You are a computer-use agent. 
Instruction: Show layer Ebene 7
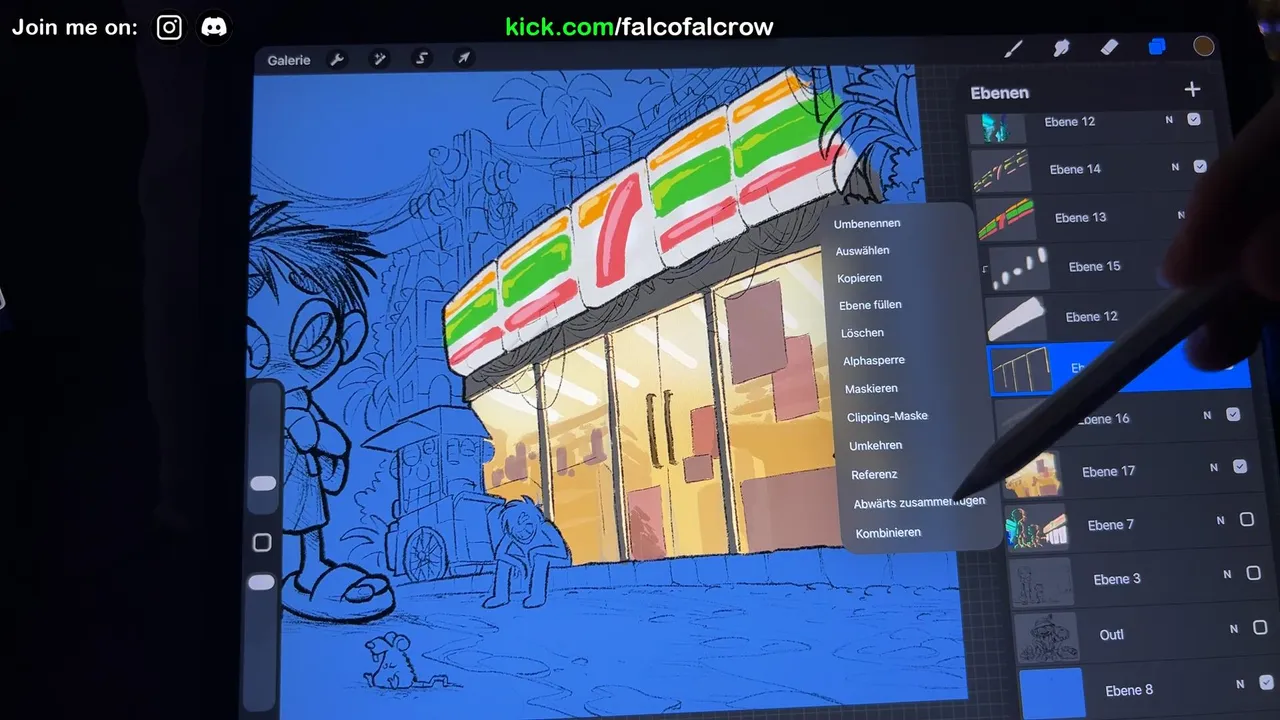(x=1247, y=519)
